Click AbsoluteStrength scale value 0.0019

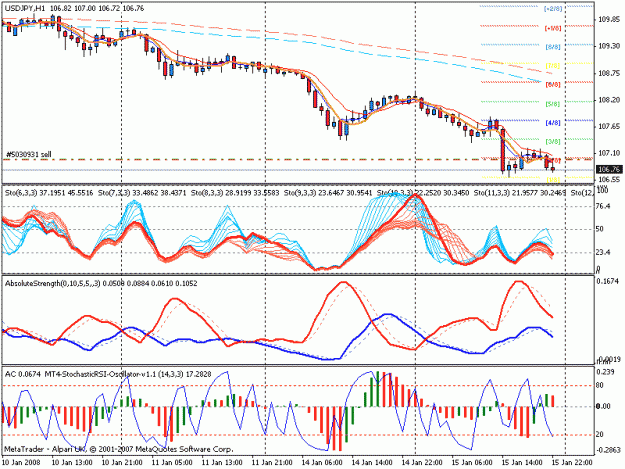point(609,359)
